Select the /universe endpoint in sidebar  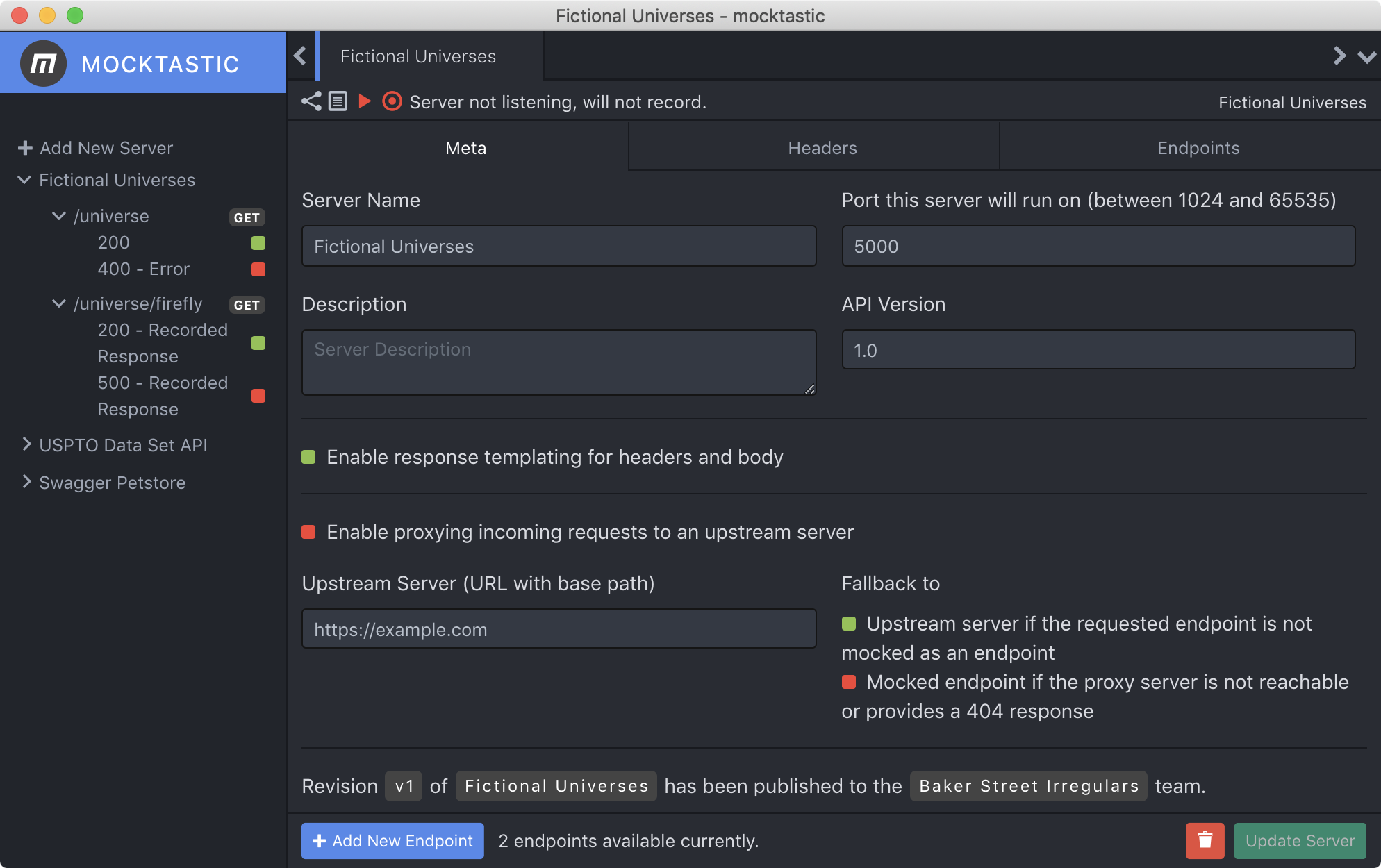(111, 216)
